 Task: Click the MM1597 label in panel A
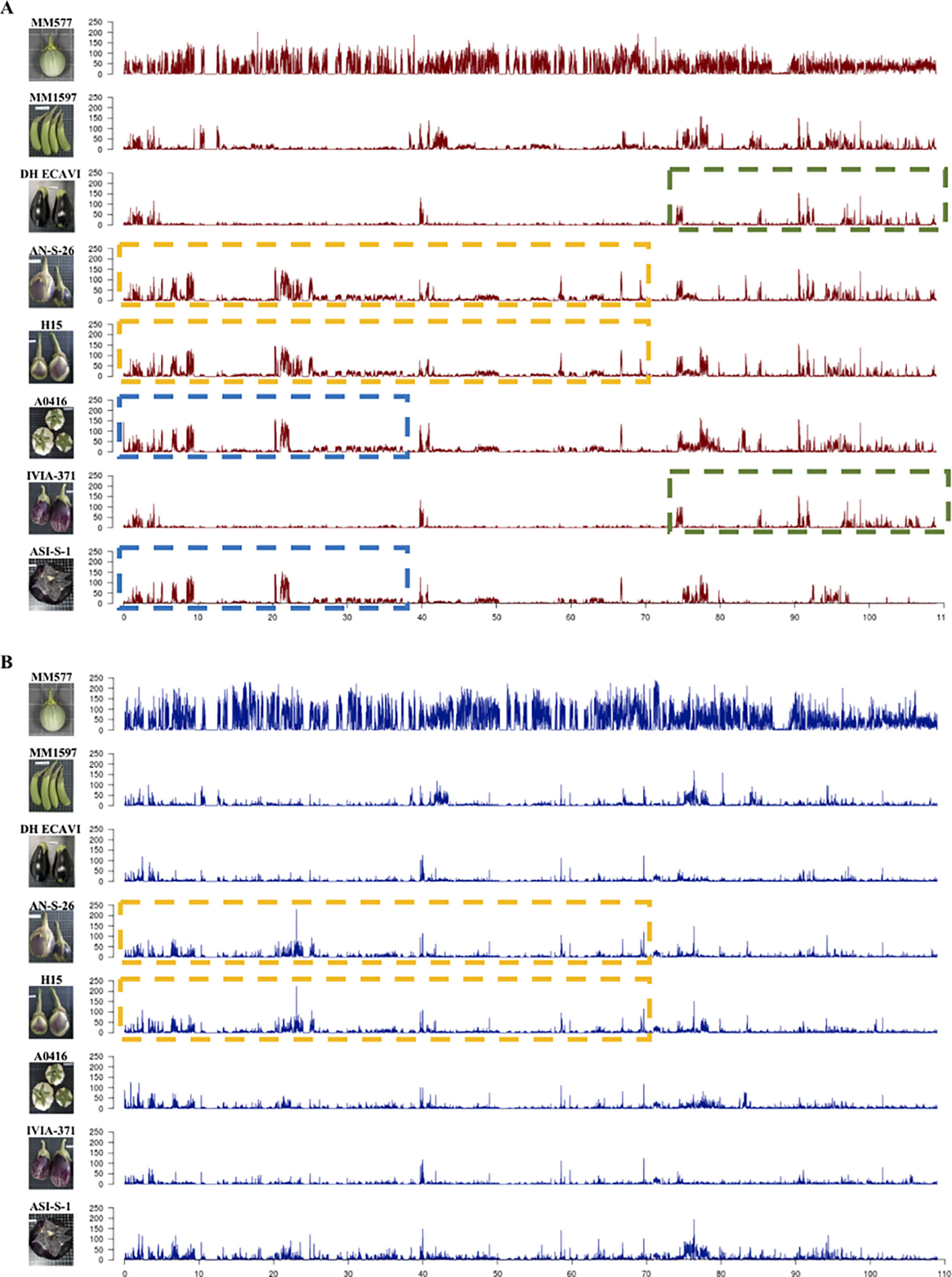point(52,97)
